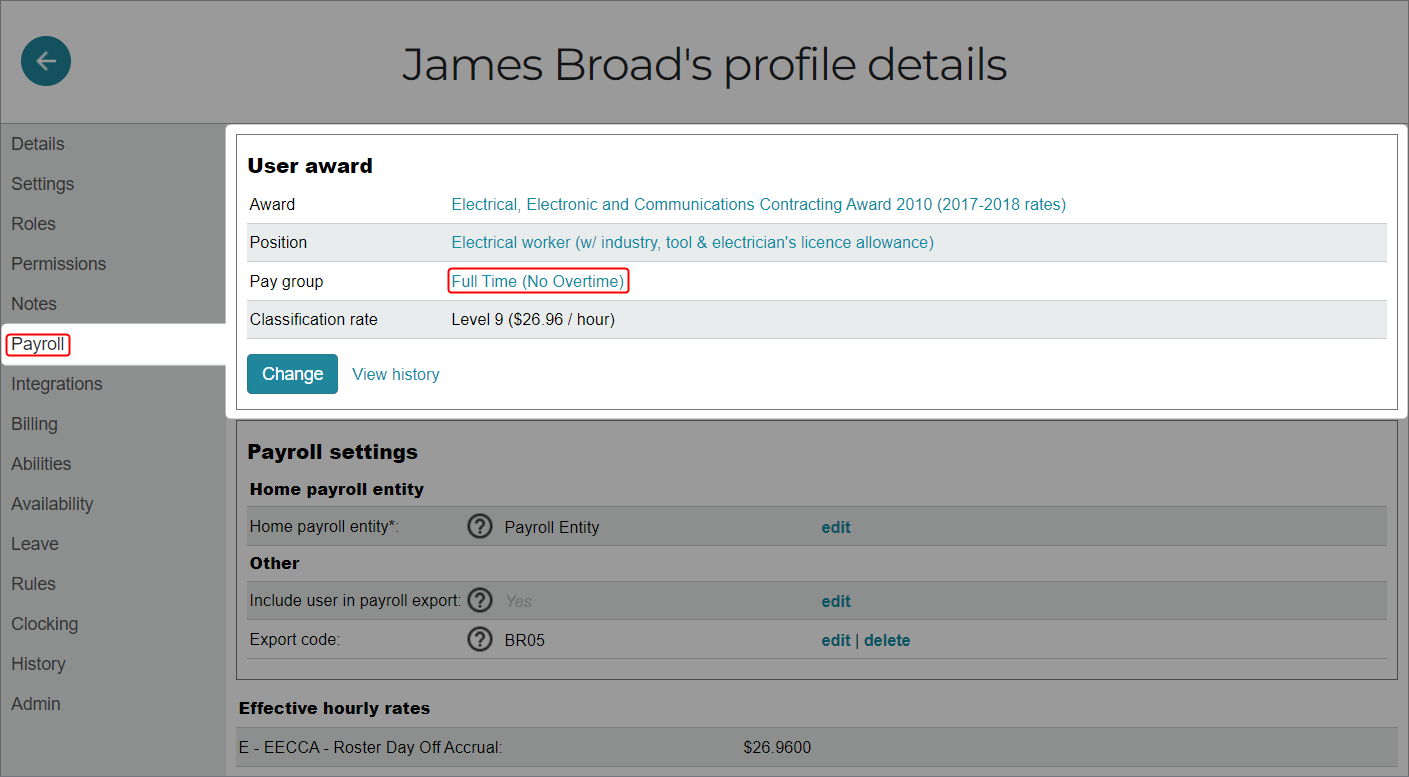
Task: Go to the Leave section
Action: coord(34,543)
